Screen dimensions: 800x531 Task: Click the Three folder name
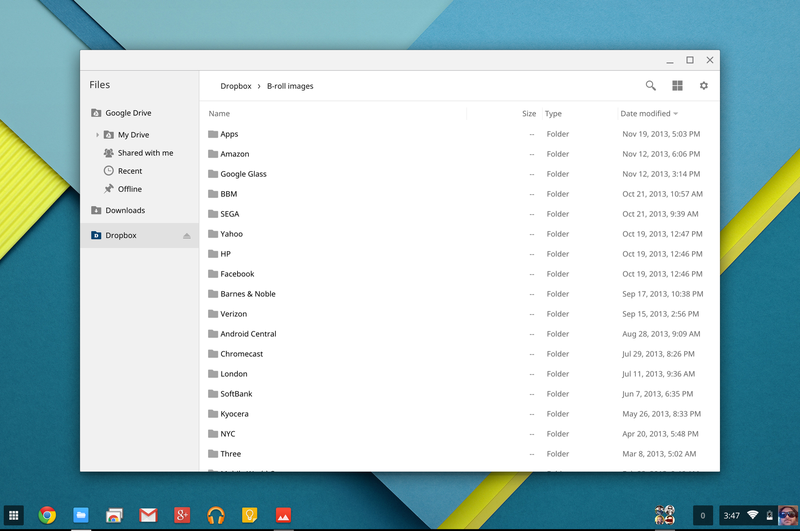coord(231,454)
